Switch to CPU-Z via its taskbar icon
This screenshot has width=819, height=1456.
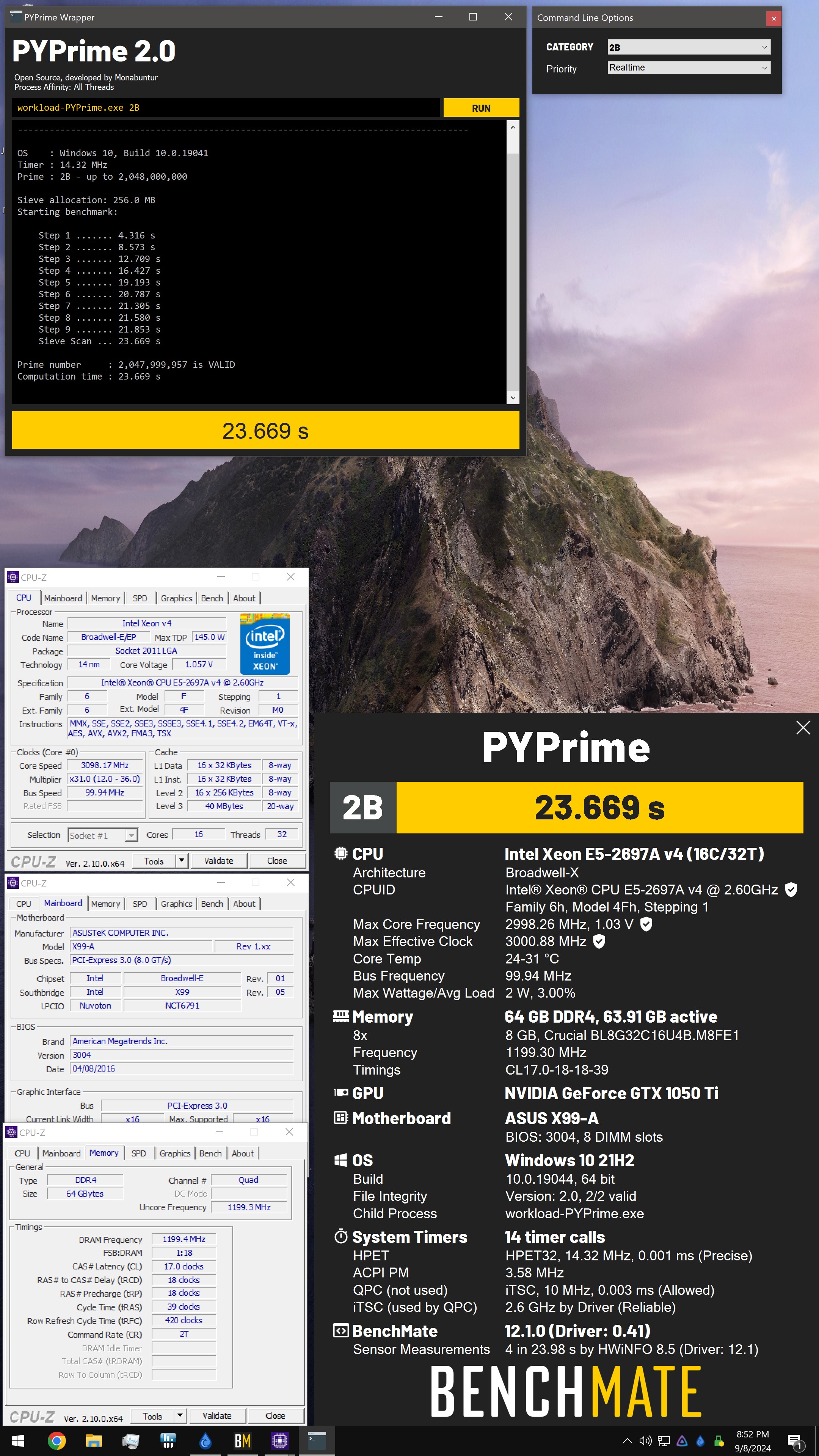[280, 1441]
